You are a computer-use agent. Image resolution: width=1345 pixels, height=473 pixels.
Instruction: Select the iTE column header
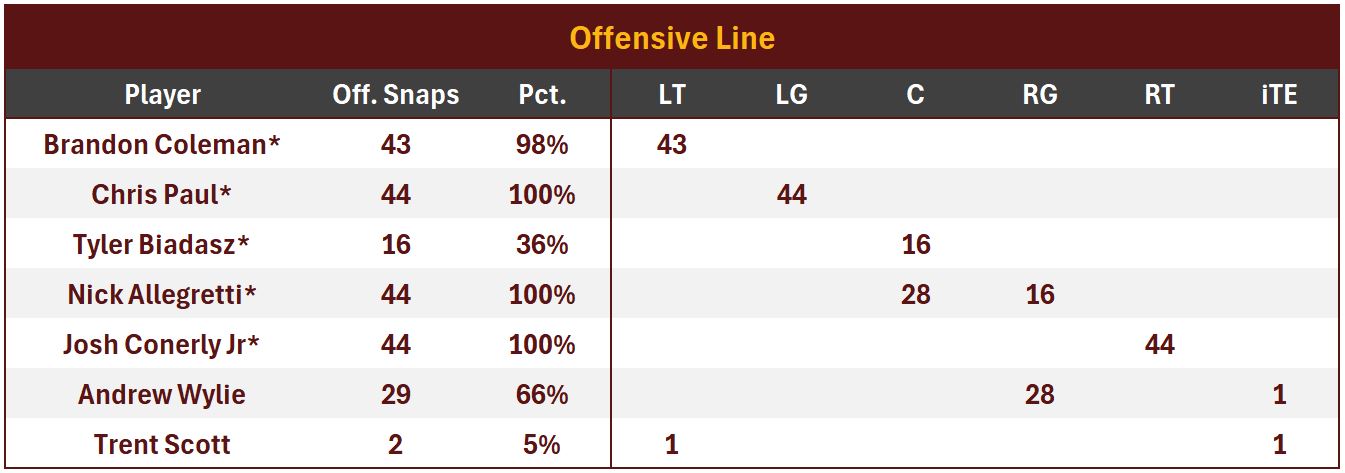pos(1279,95)
